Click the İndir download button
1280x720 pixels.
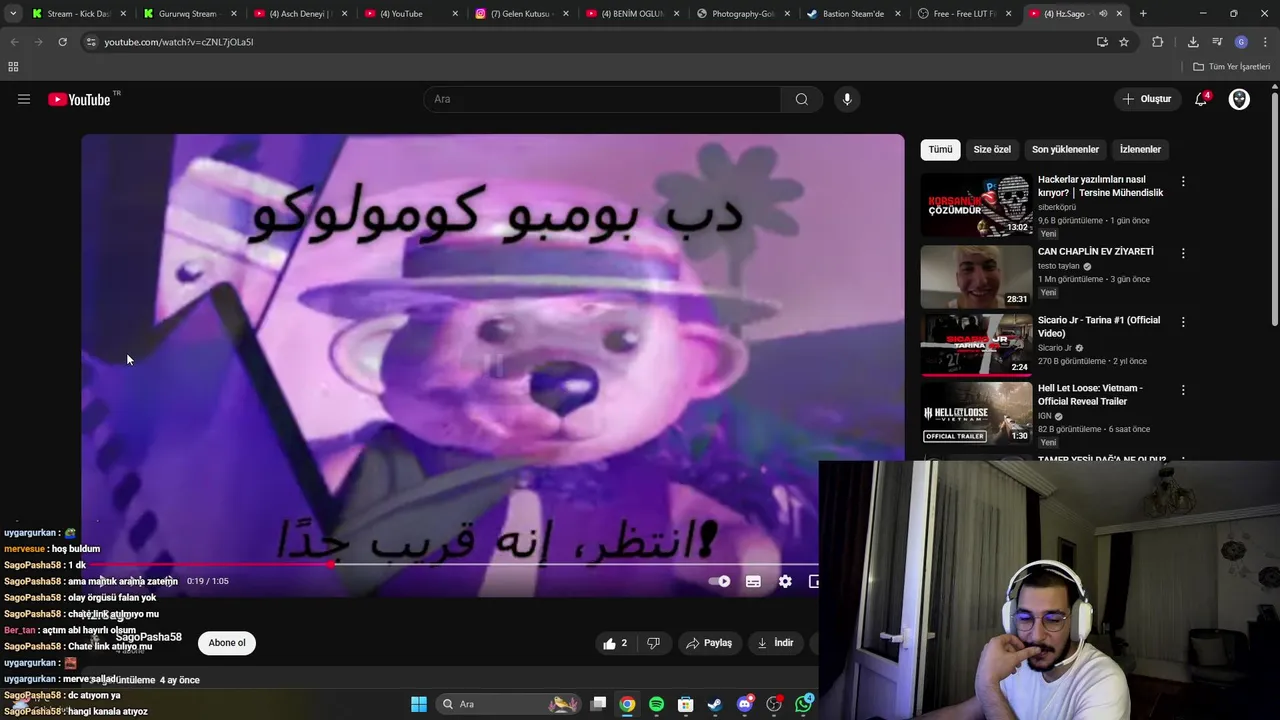[x=775, y=643]
